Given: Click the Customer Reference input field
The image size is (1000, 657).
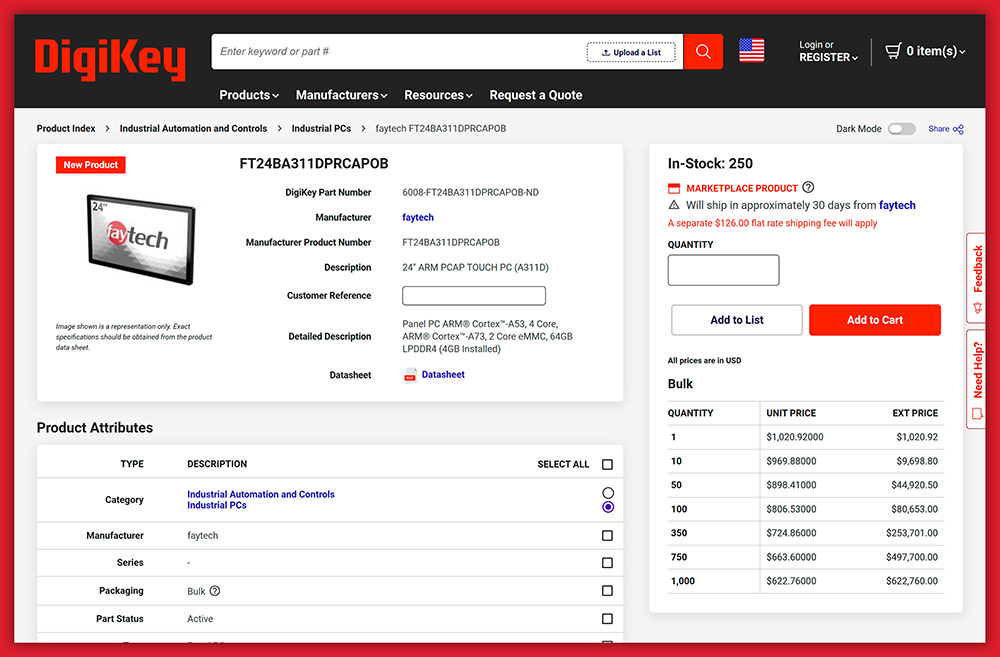Looking at the screenshot, I should pos(474,295).
